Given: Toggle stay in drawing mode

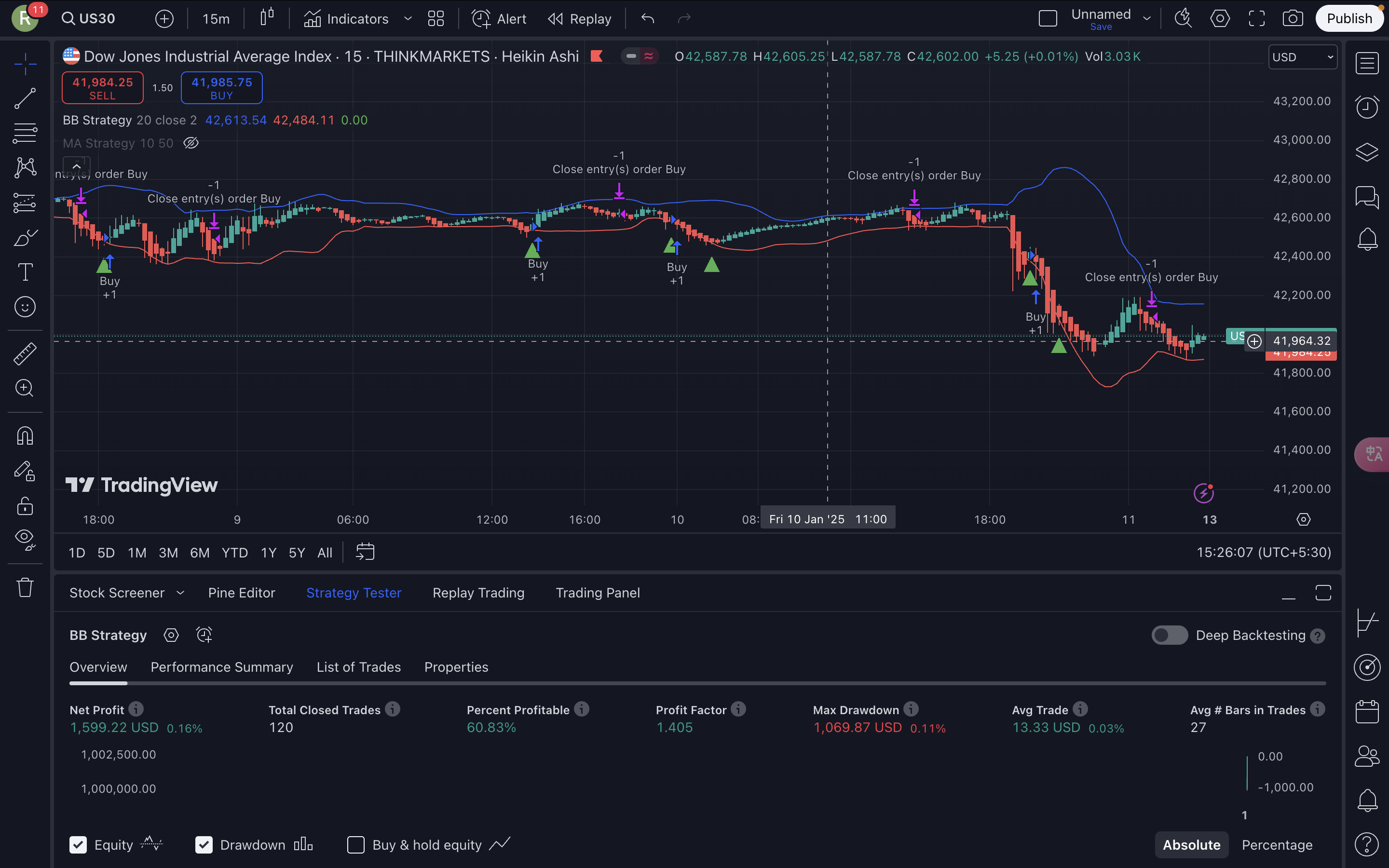Looking at the screenshot, I should pos(25,471).
